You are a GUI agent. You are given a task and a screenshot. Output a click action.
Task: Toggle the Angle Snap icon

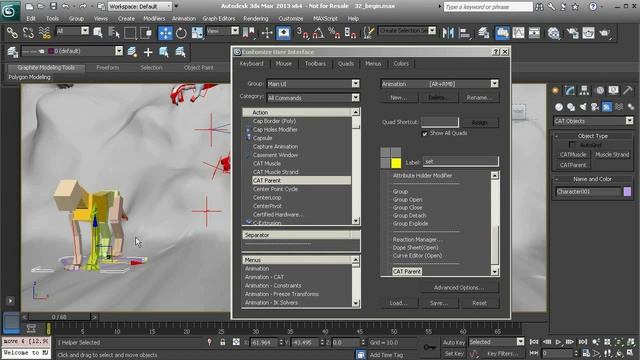[318, 33]
